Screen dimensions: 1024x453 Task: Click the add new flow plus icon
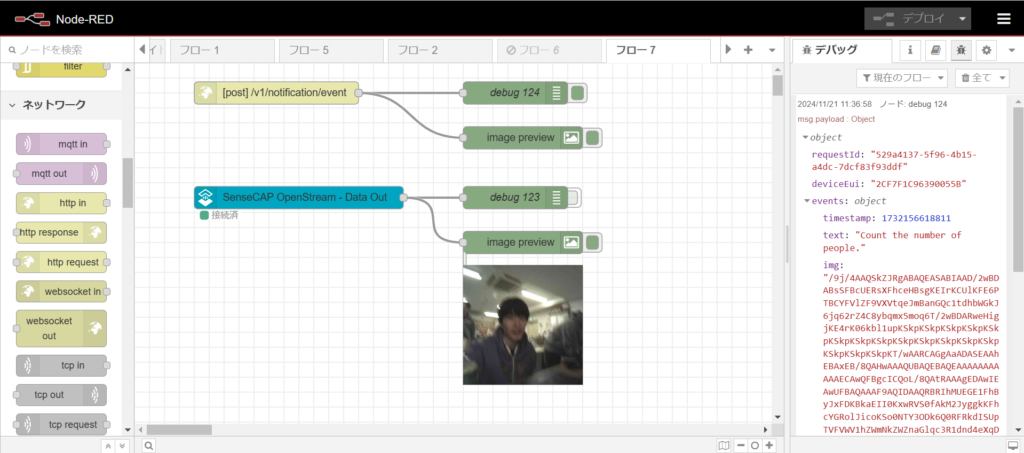[748, 50]
